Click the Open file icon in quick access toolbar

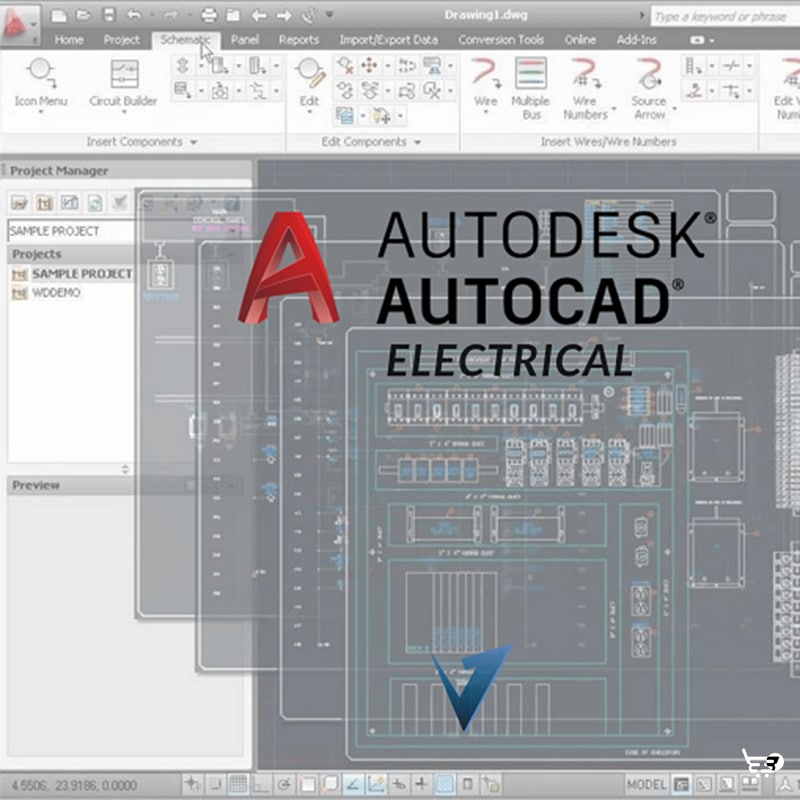pos(84,15)
